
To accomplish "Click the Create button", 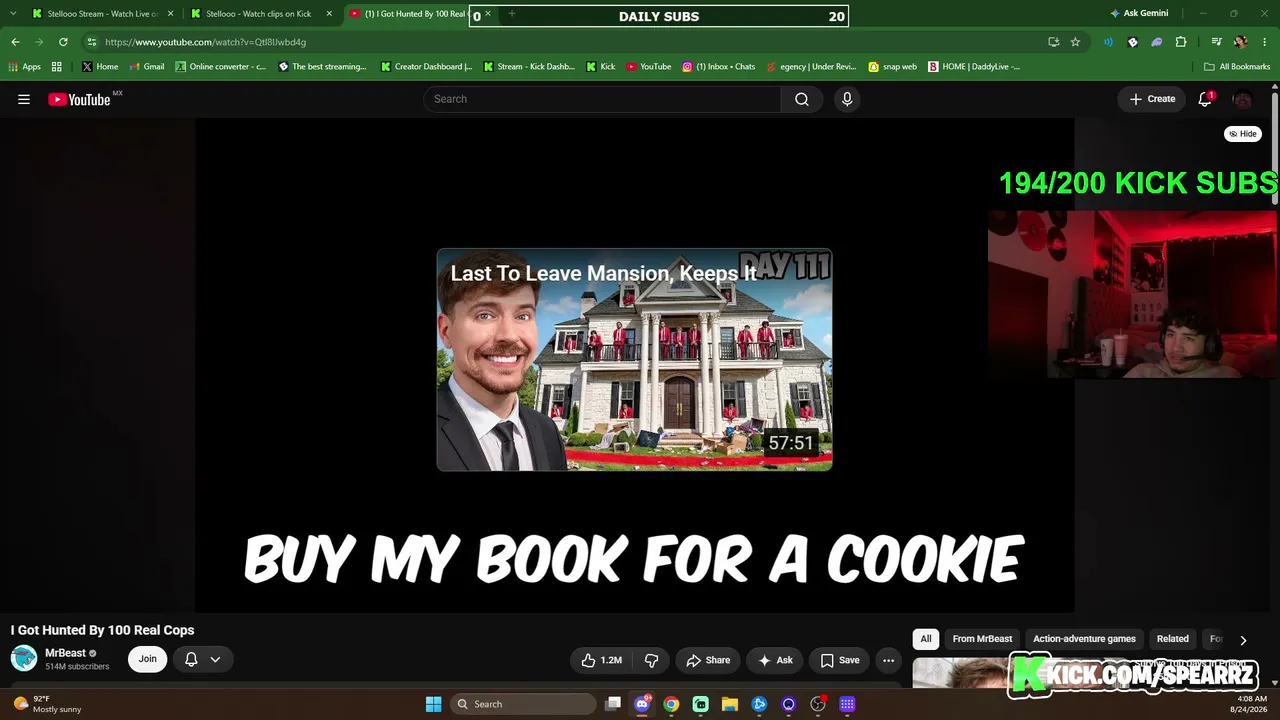I will 1152,99.
